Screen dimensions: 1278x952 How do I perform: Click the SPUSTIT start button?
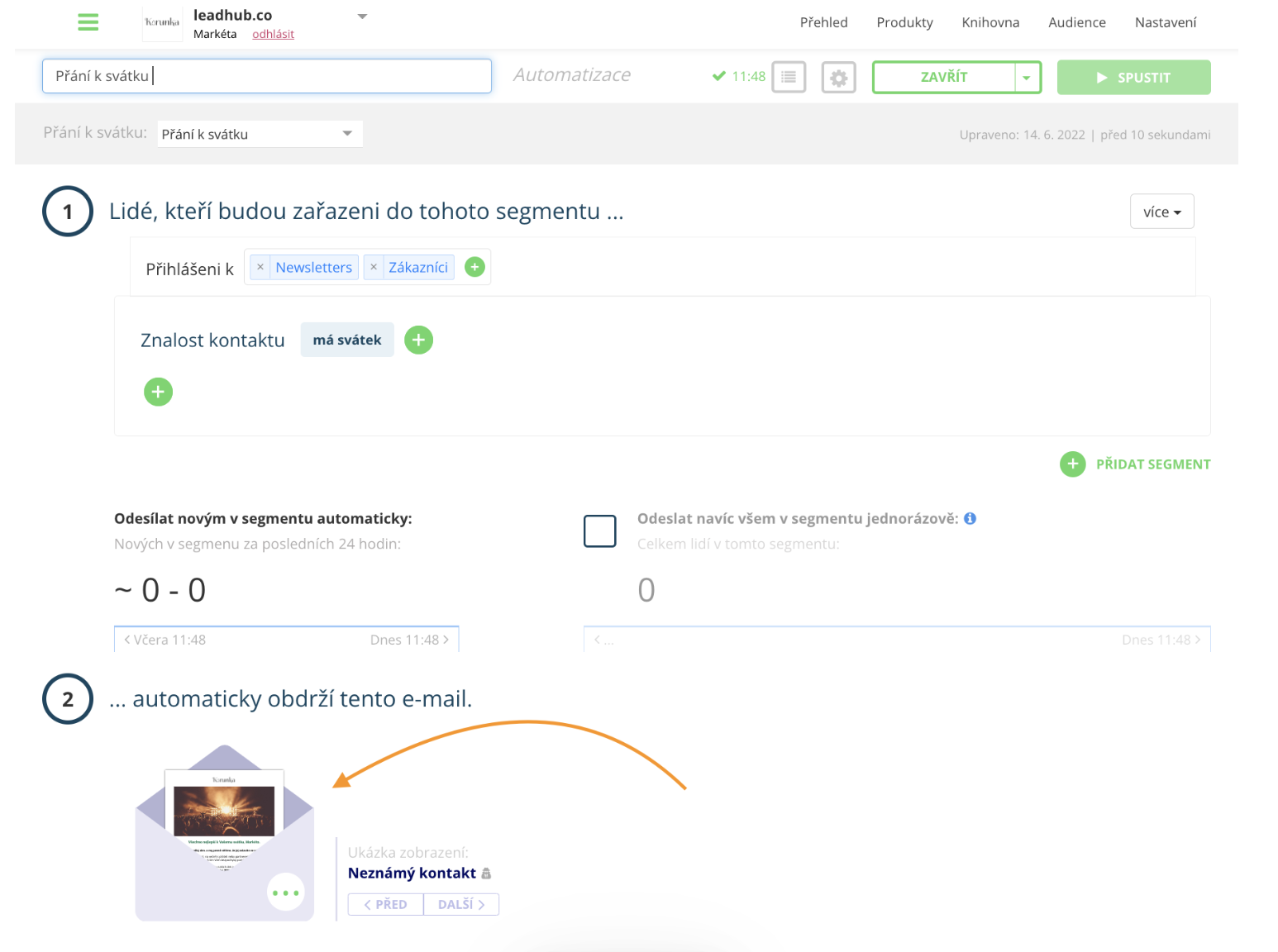(x=1133, y=77)
